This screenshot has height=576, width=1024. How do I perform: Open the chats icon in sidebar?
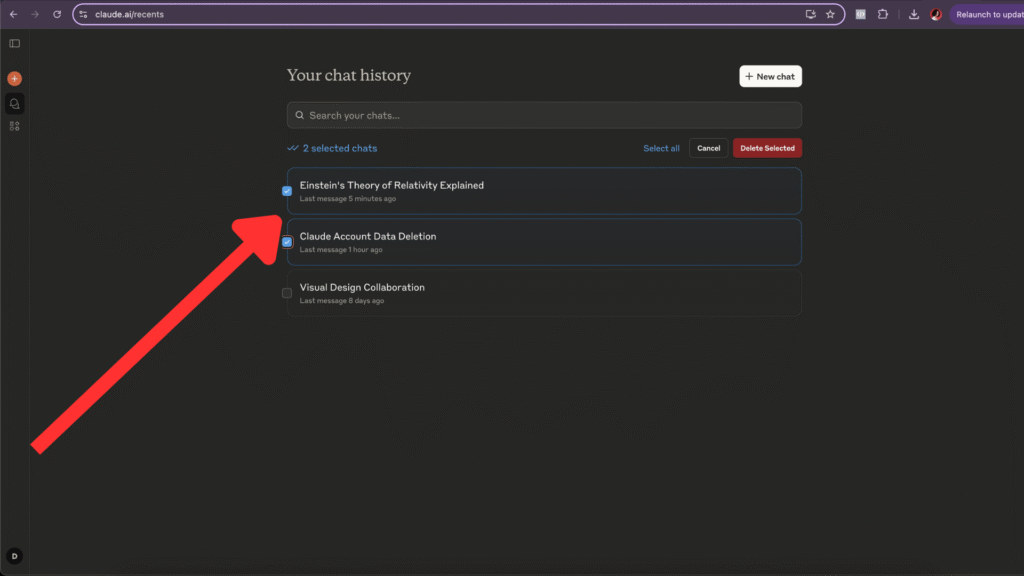pos(14,104)
